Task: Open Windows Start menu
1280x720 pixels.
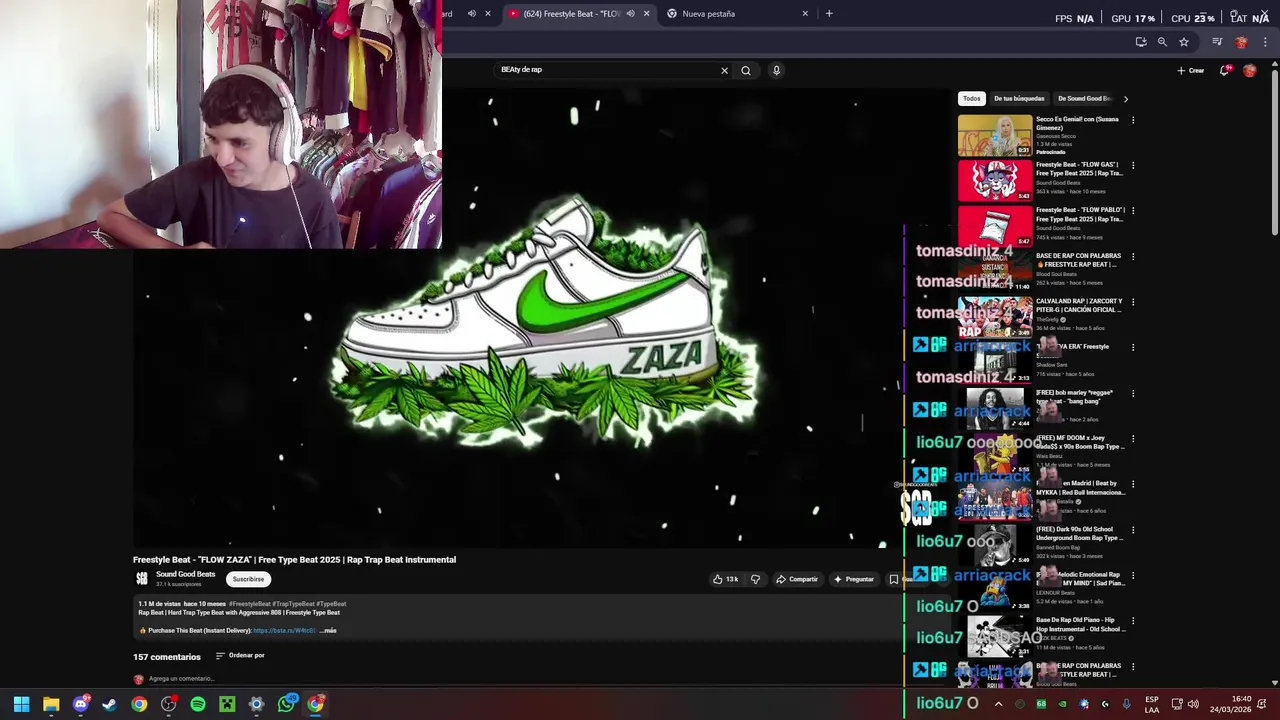Action: (21, 704)
